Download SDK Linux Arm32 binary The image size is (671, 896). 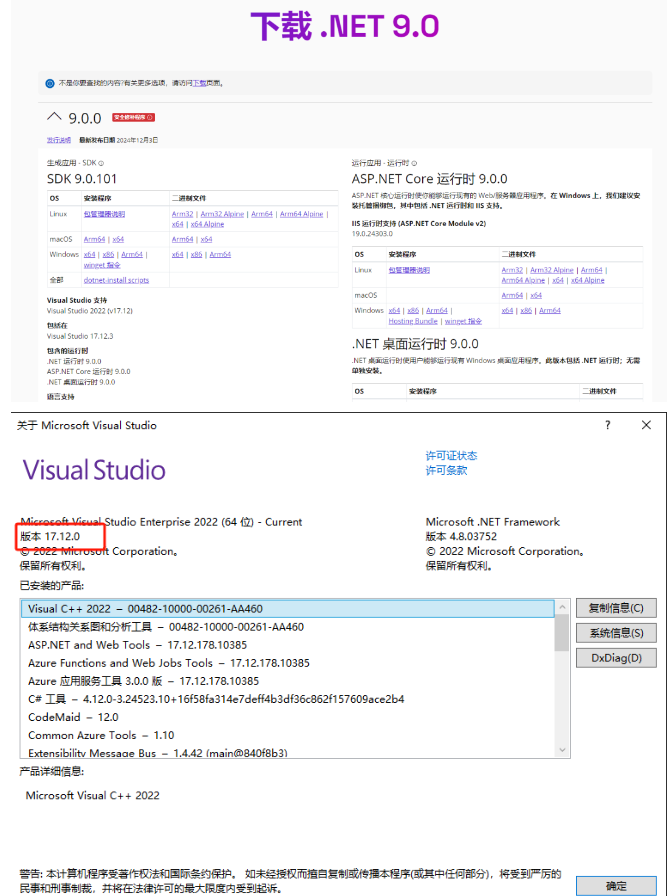click(182, 214)
